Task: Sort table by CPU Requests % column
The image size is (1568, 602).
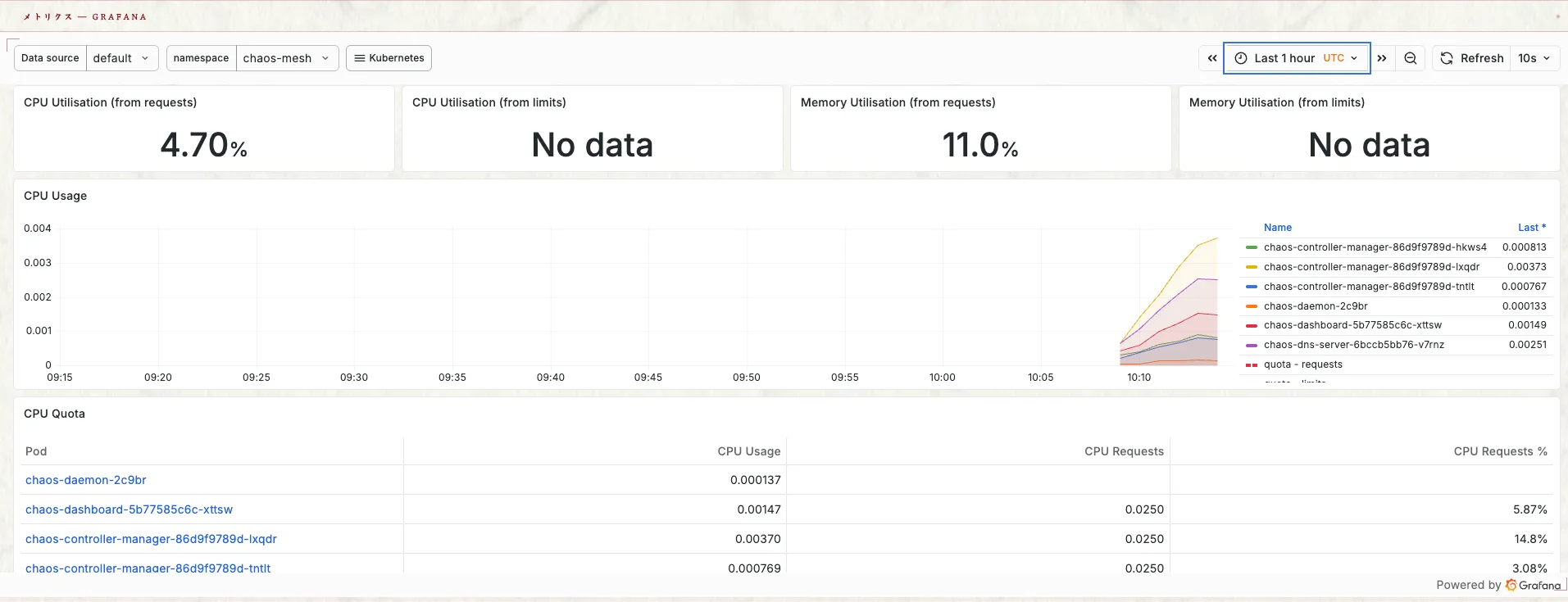Action: [x=1499, y=451]
